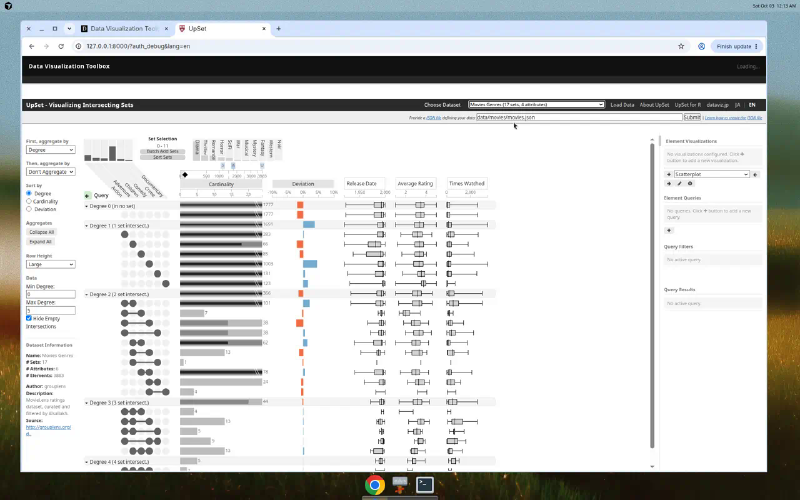Image resolution: width=800 pixels, height=500 pixels.
Task: Click the Average Rating column header
Action: click(415, 183)
